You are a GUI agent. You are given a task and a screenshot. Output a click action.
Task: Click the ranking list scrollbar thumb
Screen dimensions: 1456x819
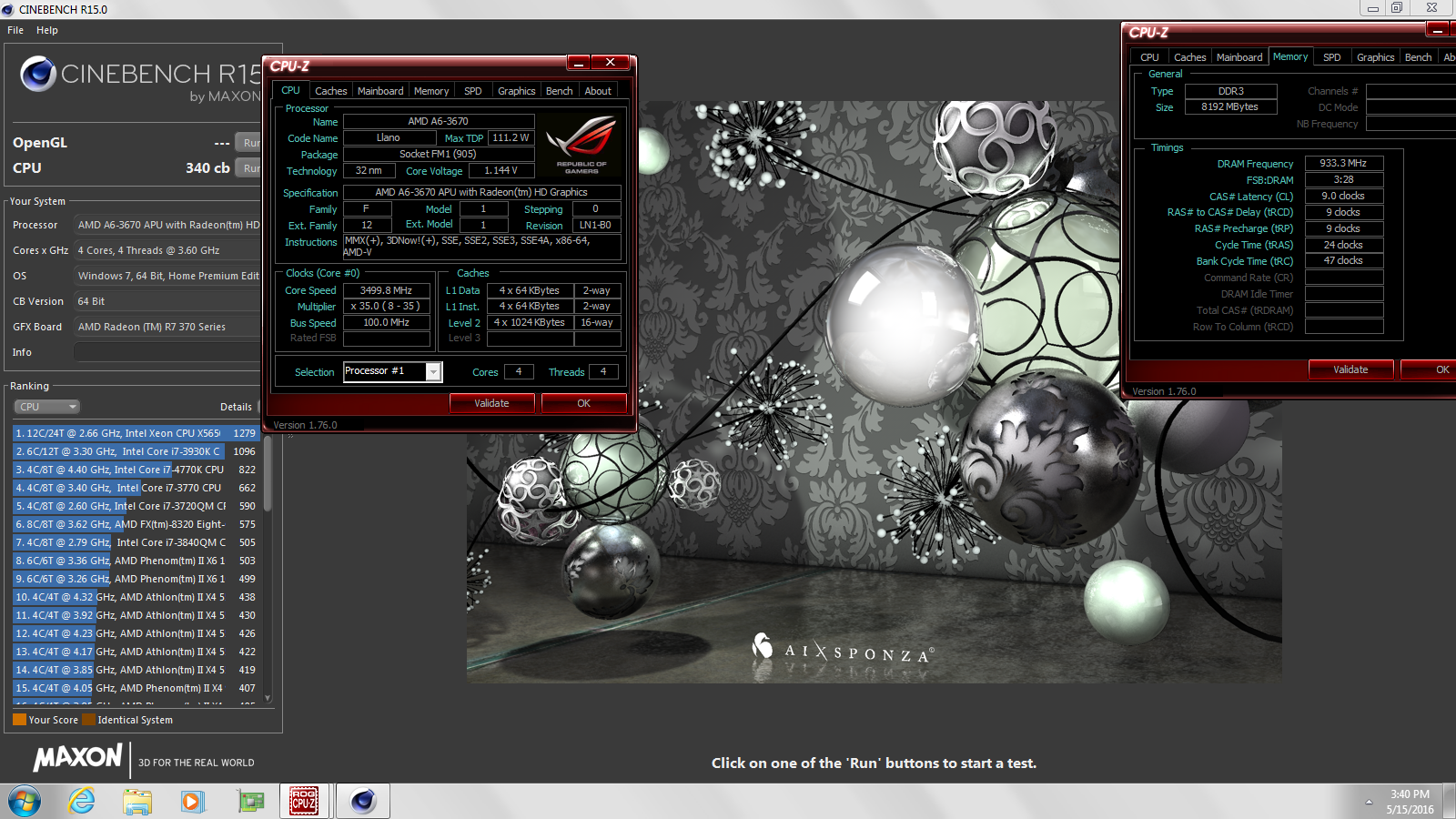(268, 475)
